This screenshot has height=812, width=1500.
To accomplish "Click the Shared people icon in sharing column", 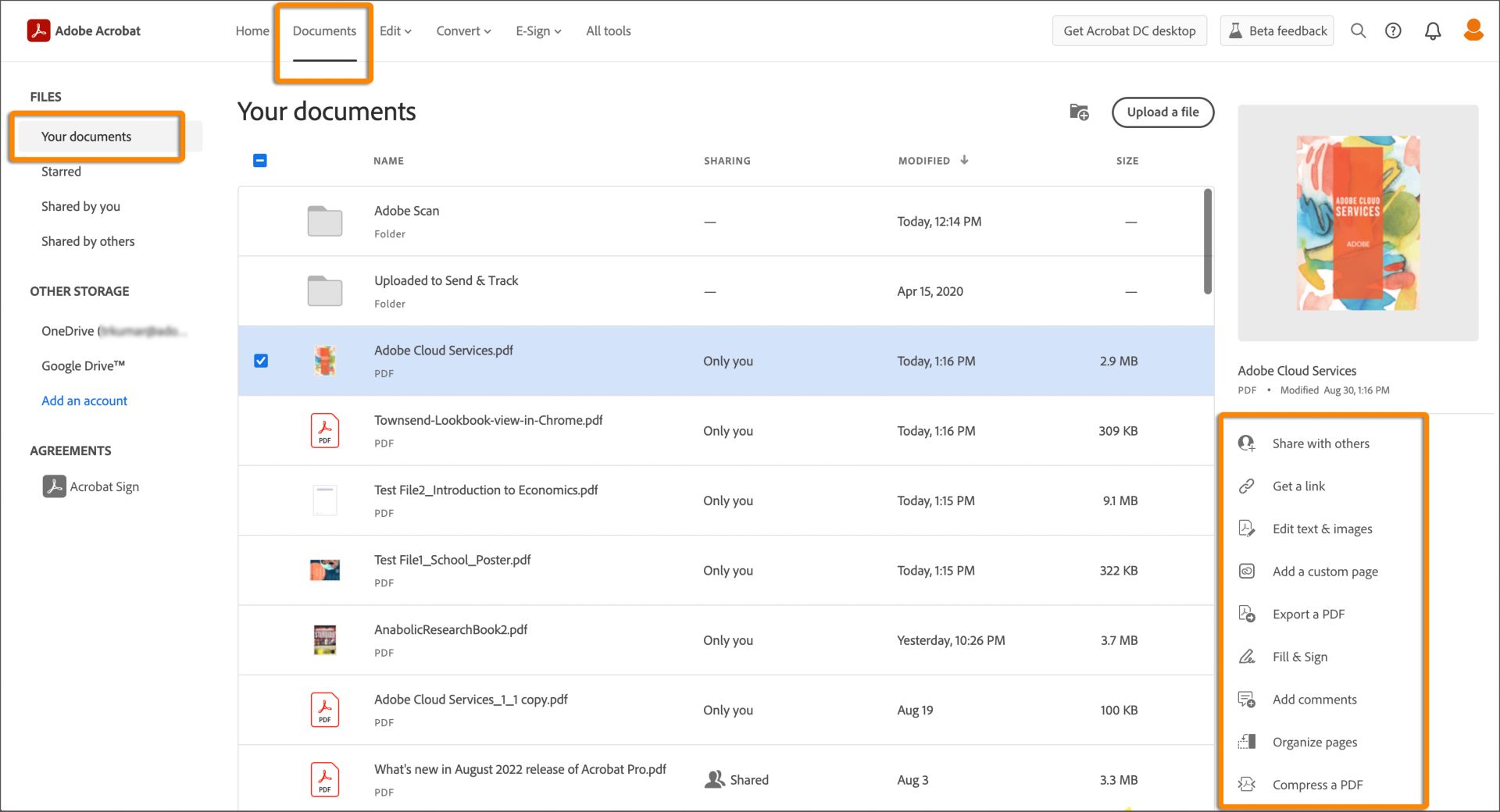I will click(x=715, y=779).
